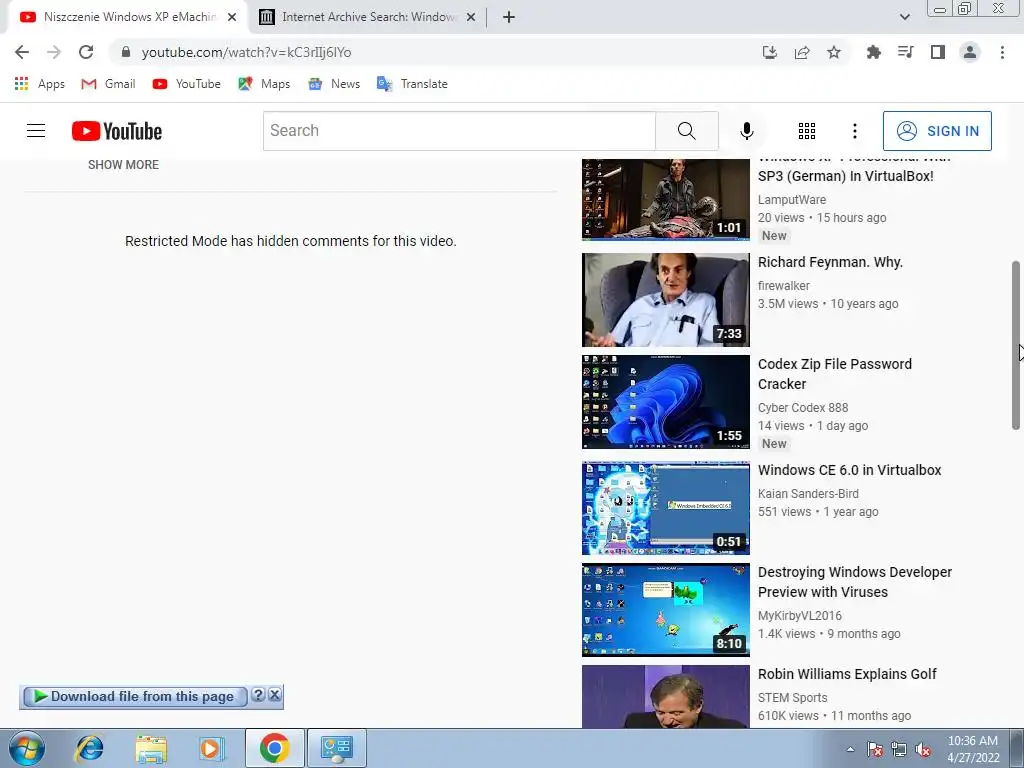
Task: Open the install app icon in address bar
Action: tap(770, 52)
